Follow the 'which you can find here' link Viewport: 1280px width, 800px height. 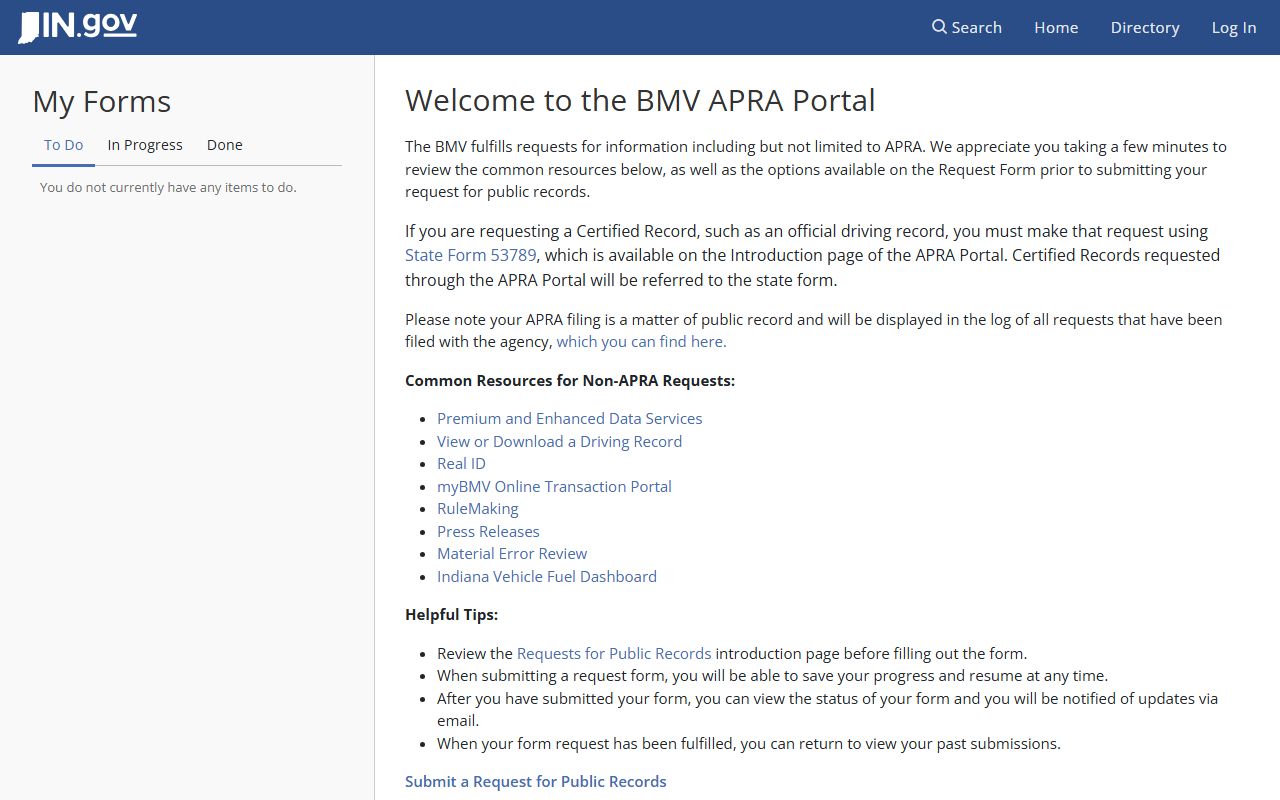click(641, 342)
